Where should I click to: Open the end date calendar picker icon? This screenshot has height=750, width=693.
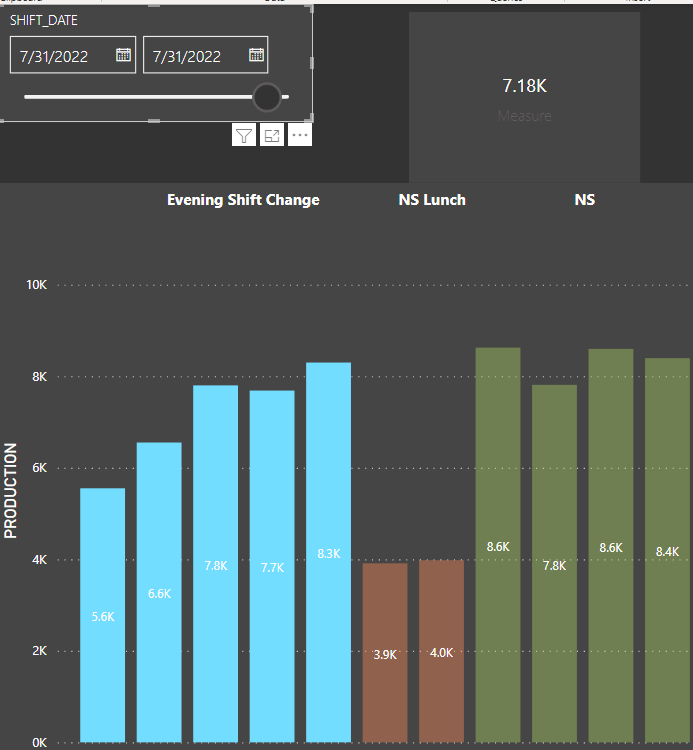(256, 55)
